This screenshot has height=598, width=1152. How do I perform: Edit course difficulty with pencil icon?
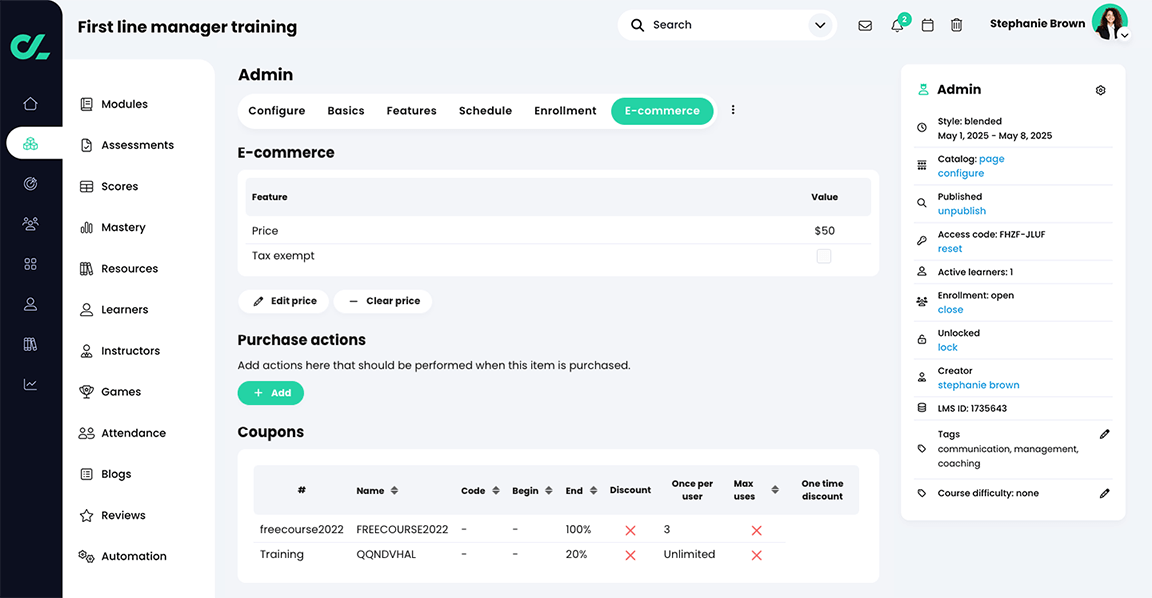[x=1105, y=493]
